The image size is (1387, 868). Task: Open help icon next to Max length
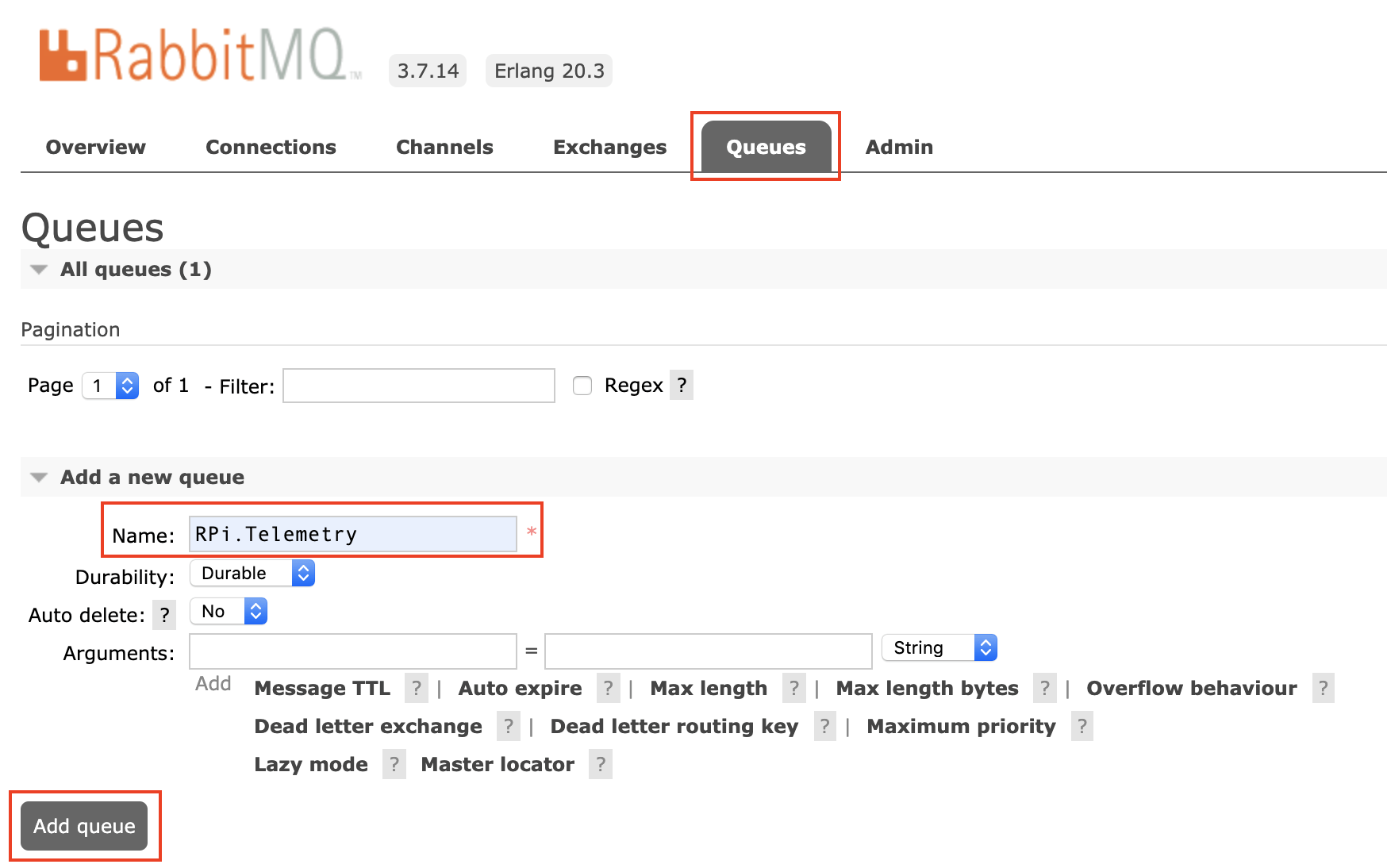[x=793, y=688]
